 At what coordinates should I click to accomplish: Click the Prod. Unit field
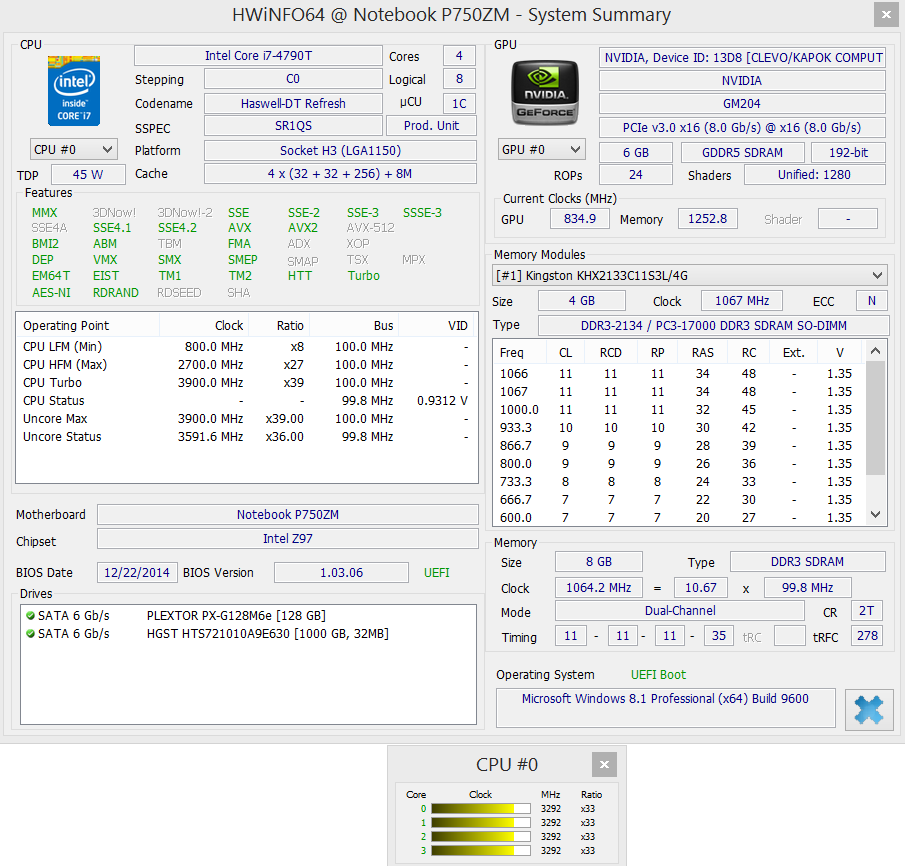tap(431, 126)
